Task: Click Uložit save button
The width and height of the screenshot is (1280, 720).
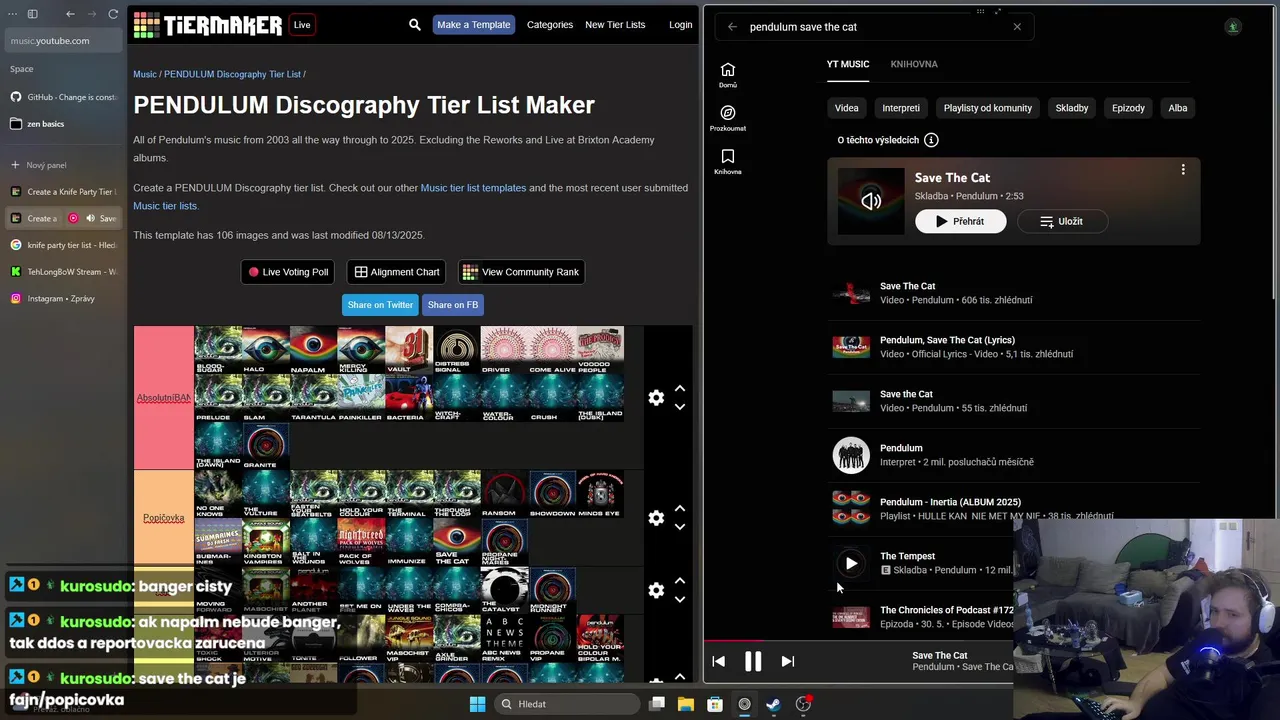Action: pyautogui.click(x=1062, y=221)
